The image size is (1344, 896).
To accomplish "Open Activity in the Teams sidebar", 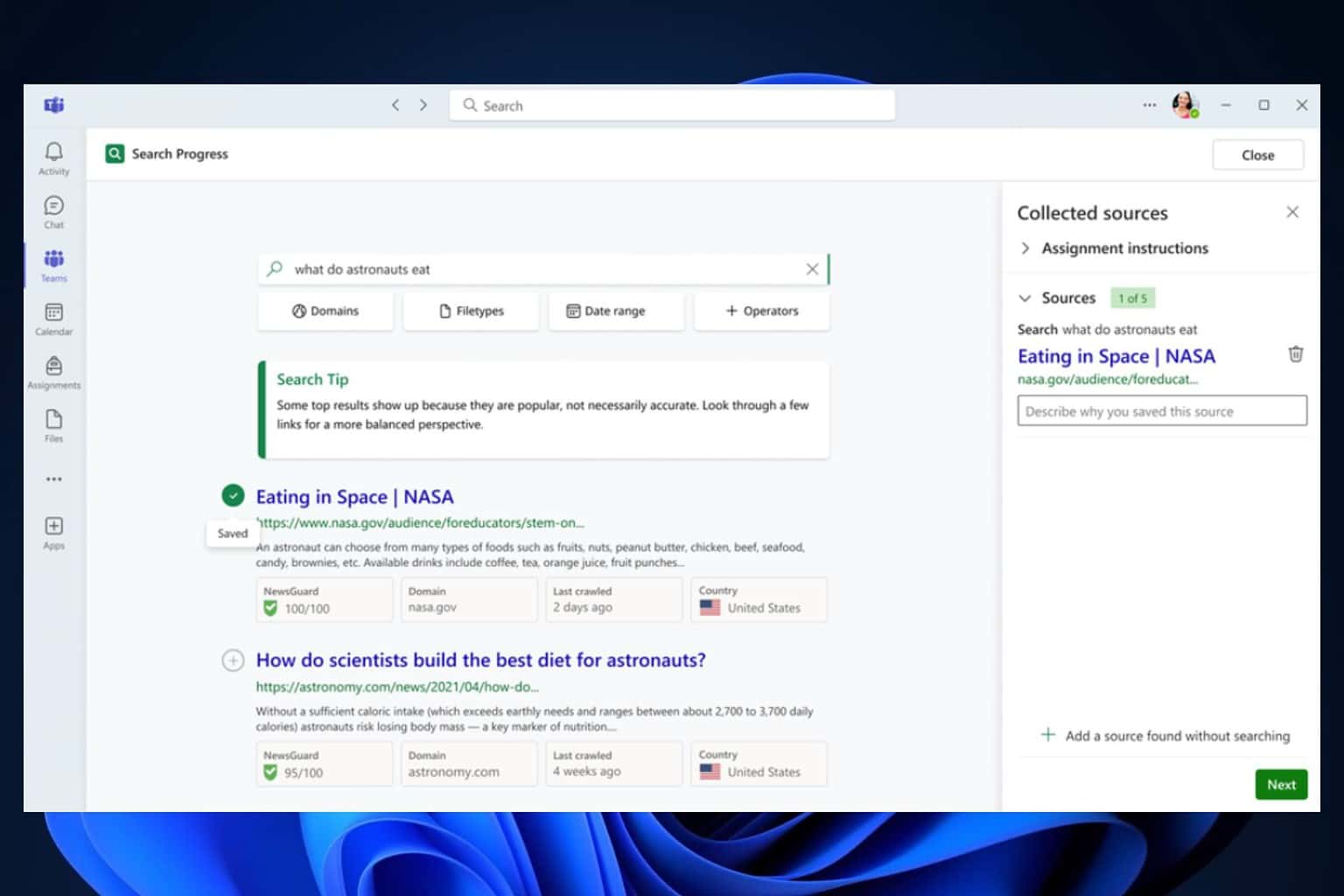I will [53, 159].
